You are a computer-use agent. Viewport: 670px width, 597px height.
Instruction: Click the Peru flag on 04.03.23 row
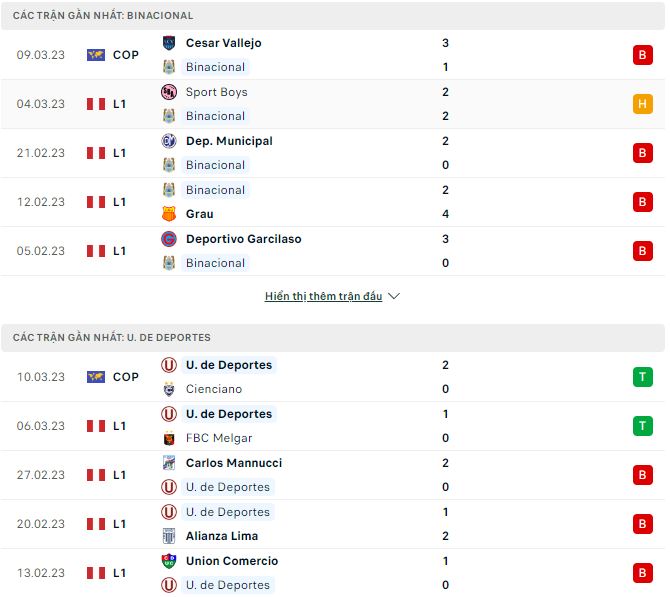(96, 104)
